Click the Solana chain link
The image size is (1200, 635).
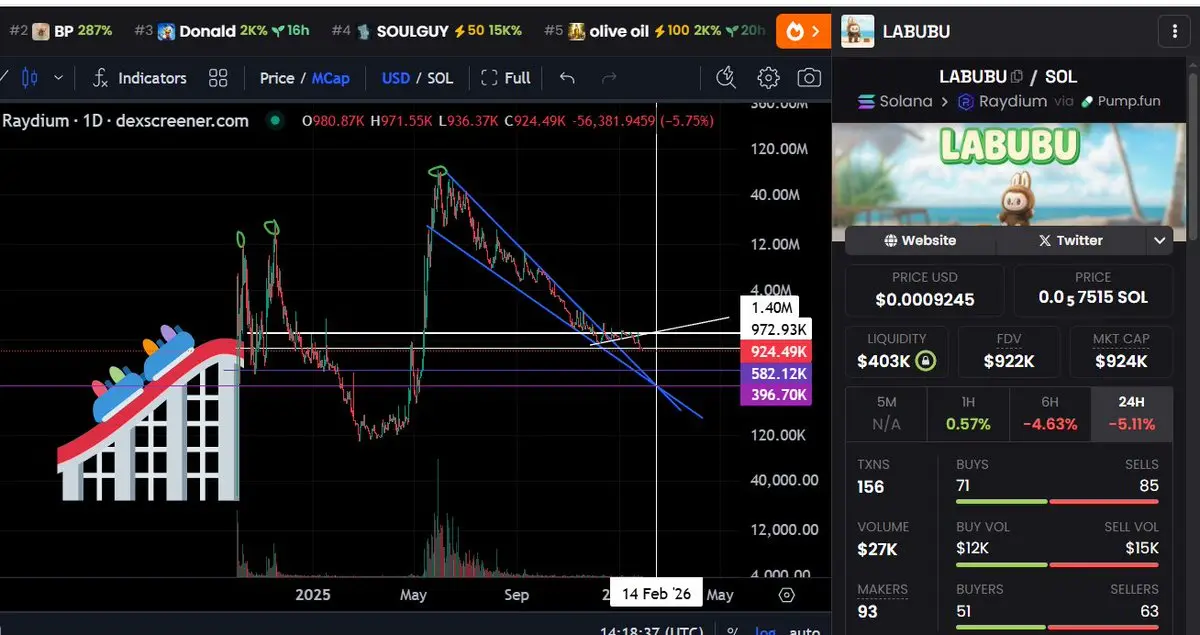[x=895, y=101]
